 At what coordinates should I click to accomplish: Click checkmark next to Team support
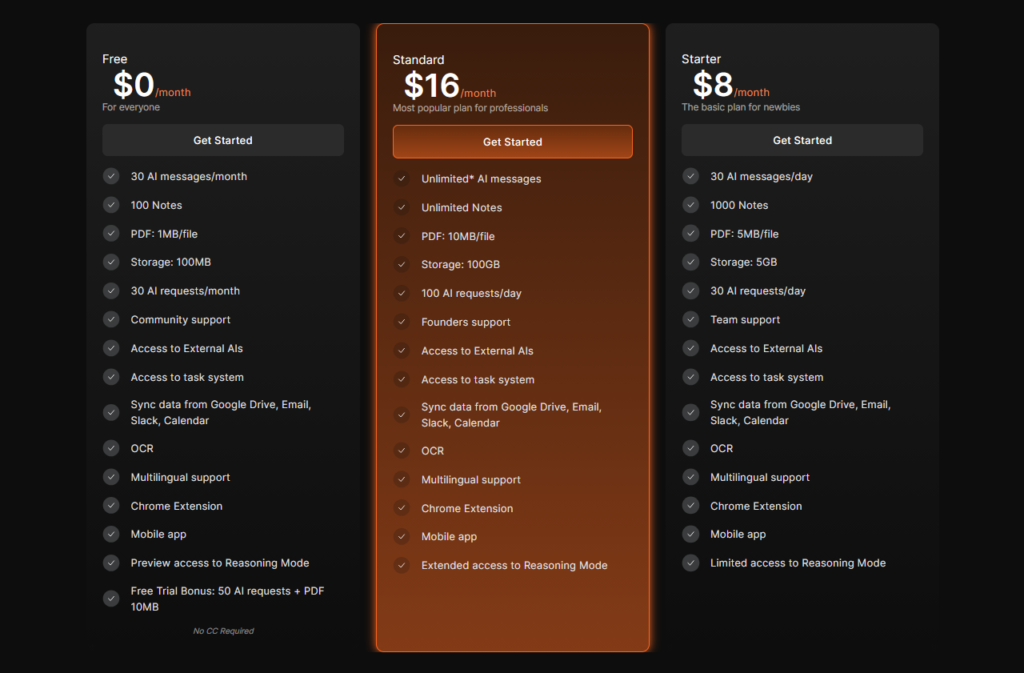690,320
